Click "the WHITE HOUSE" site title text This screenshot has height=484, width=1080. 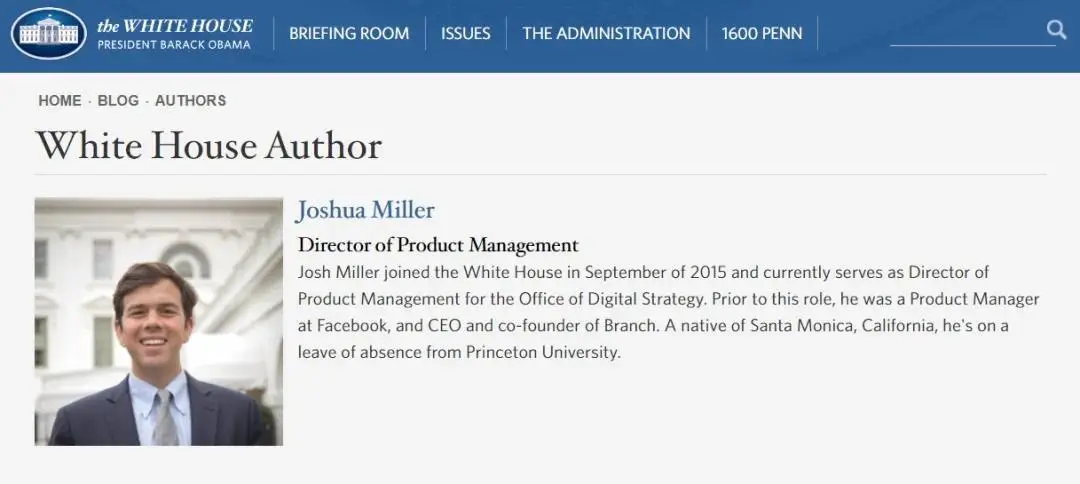tap(175, 26)
